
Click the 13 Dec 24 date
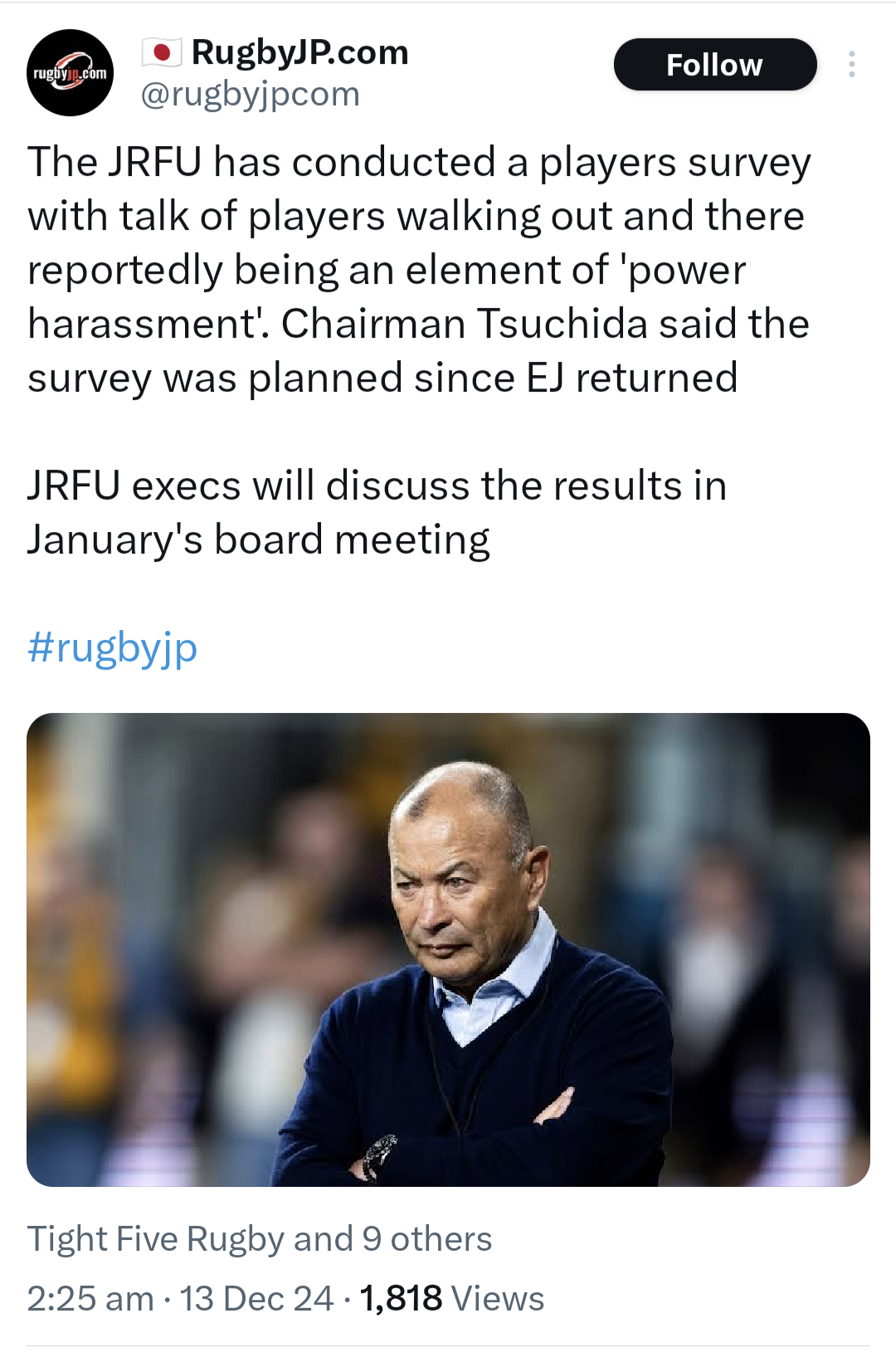click(256, 1298)
